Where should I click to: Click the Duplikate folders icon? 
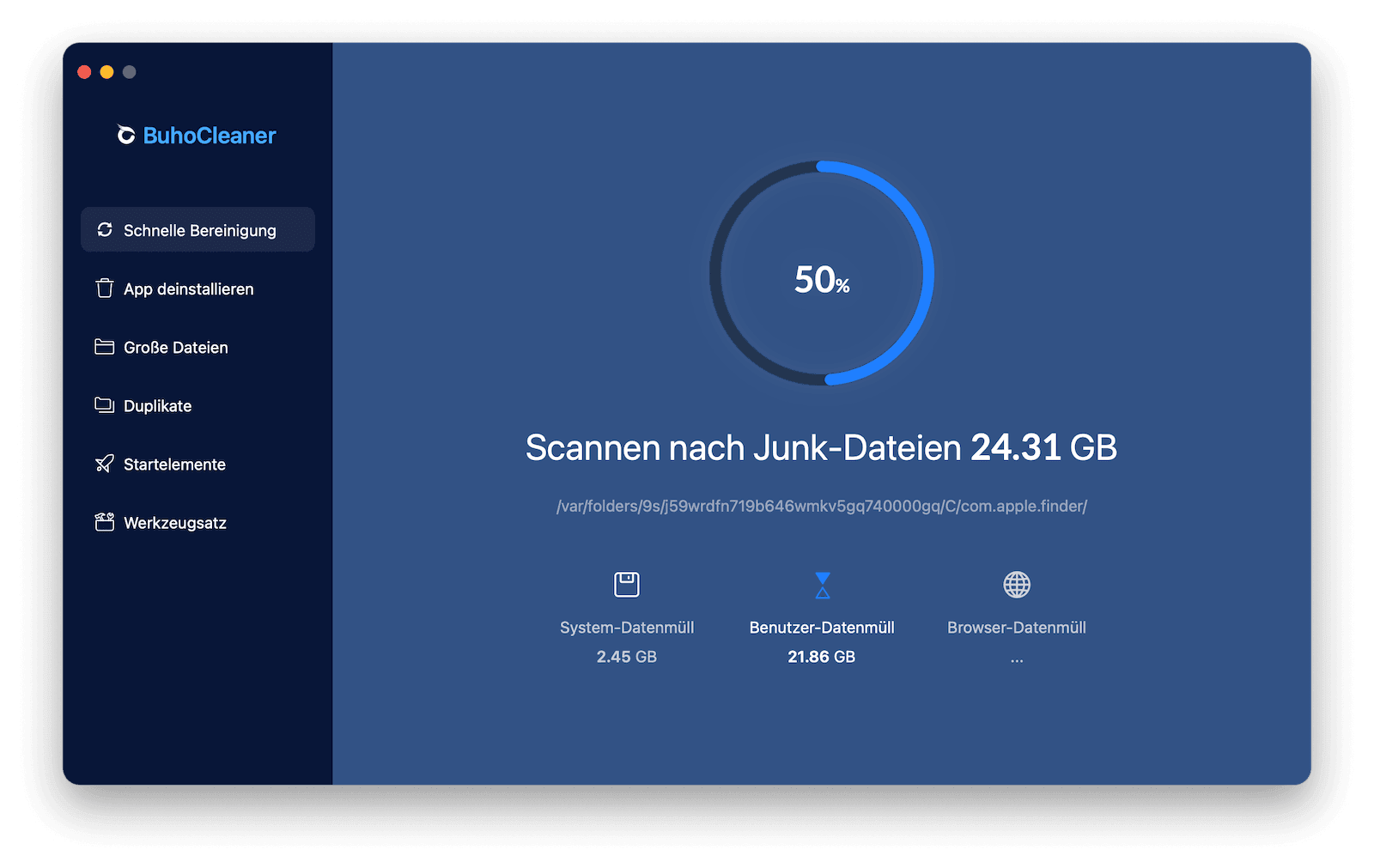point(103,406)
